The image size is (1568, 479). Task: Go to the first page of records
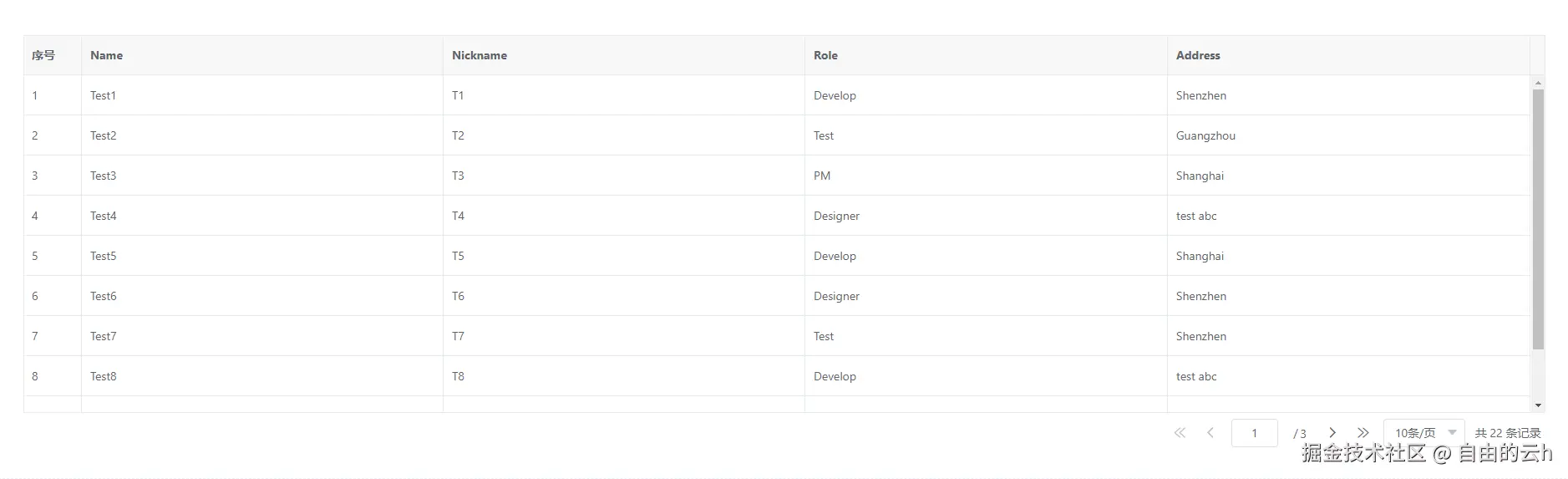point(1180,433)
